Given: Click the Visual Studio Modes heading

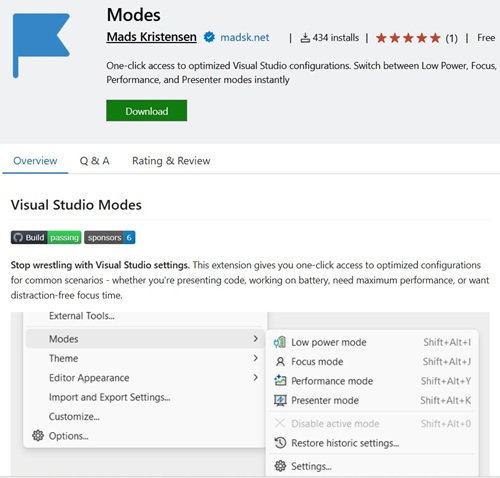Looking at the screenshot, I should pos(76,205).
